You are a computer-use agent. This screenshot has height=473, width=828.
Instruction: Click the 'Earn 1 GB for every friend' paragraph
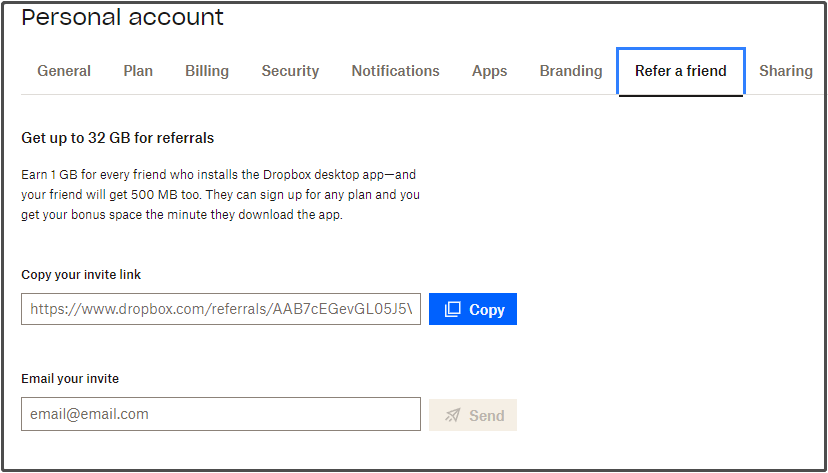[x=220, y=195]
